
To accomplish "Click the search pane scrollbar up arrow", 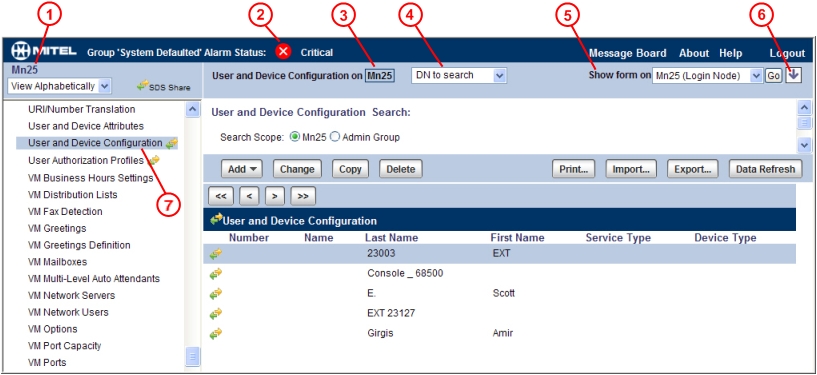I will click(804, 108).
